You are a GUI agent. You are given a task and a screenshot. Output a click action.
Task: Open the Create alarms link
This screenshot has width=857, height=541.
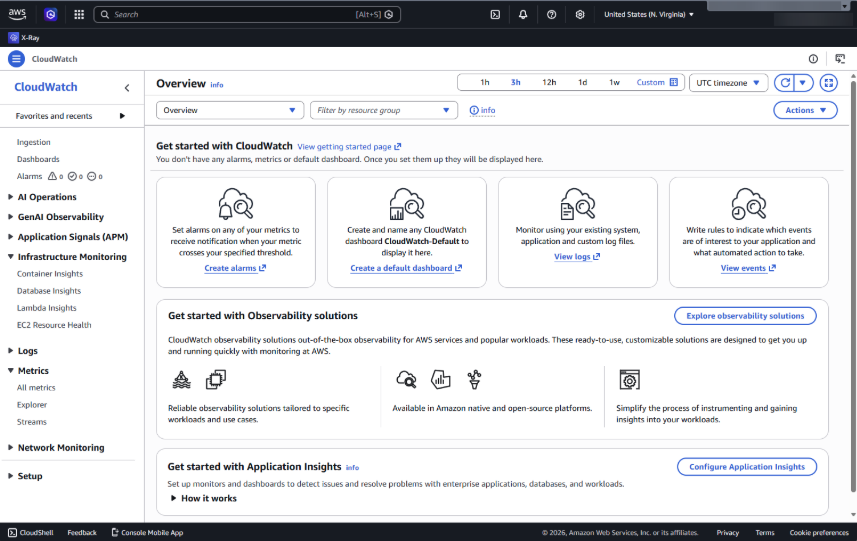click(235, 268)
